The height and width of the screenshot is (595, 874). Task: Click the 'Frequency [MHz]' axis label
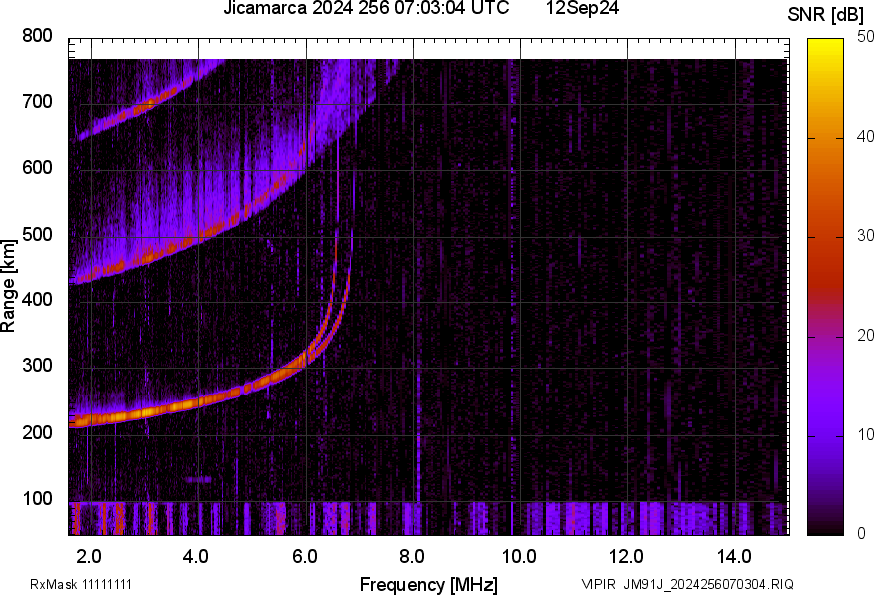[x=429, y=584]
